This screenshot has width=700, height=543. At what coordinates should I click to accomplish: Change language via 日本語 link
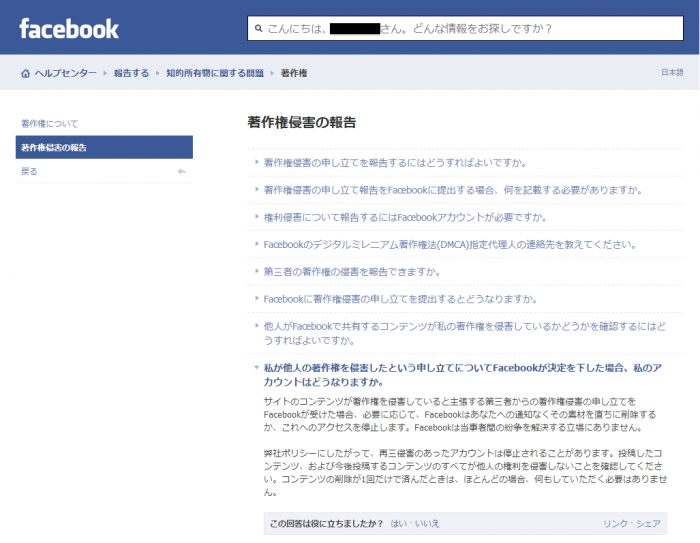(x=672, y=72)
